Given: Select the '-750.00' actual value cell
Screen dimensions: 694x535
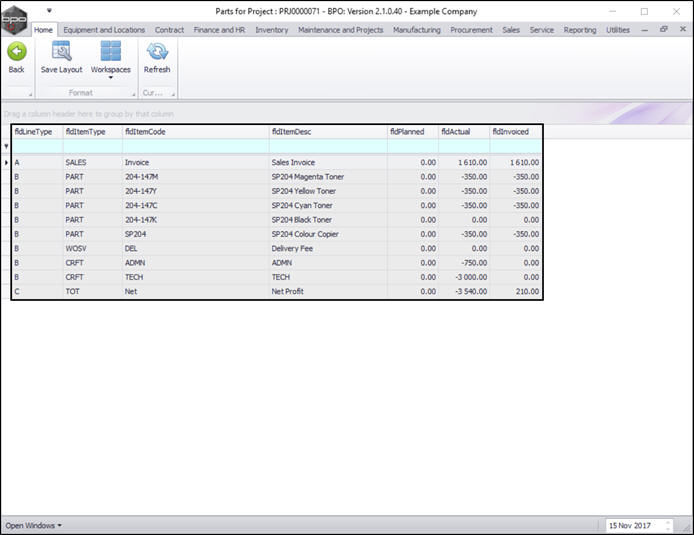Looking at the screenshot, I should point(464,263).
